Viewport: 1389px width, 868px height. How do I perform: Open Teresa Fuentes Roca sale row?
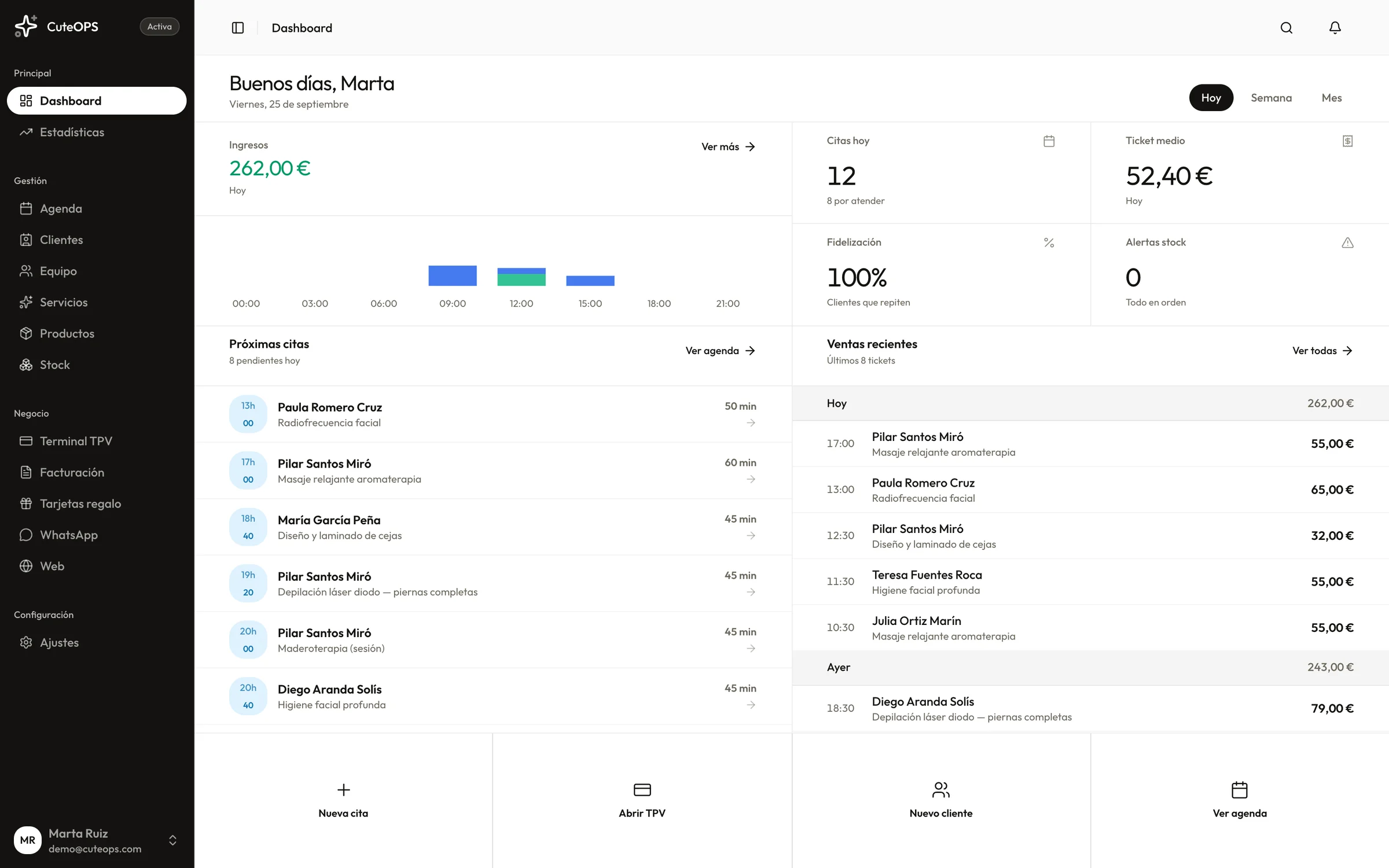tap(1090, 582)
